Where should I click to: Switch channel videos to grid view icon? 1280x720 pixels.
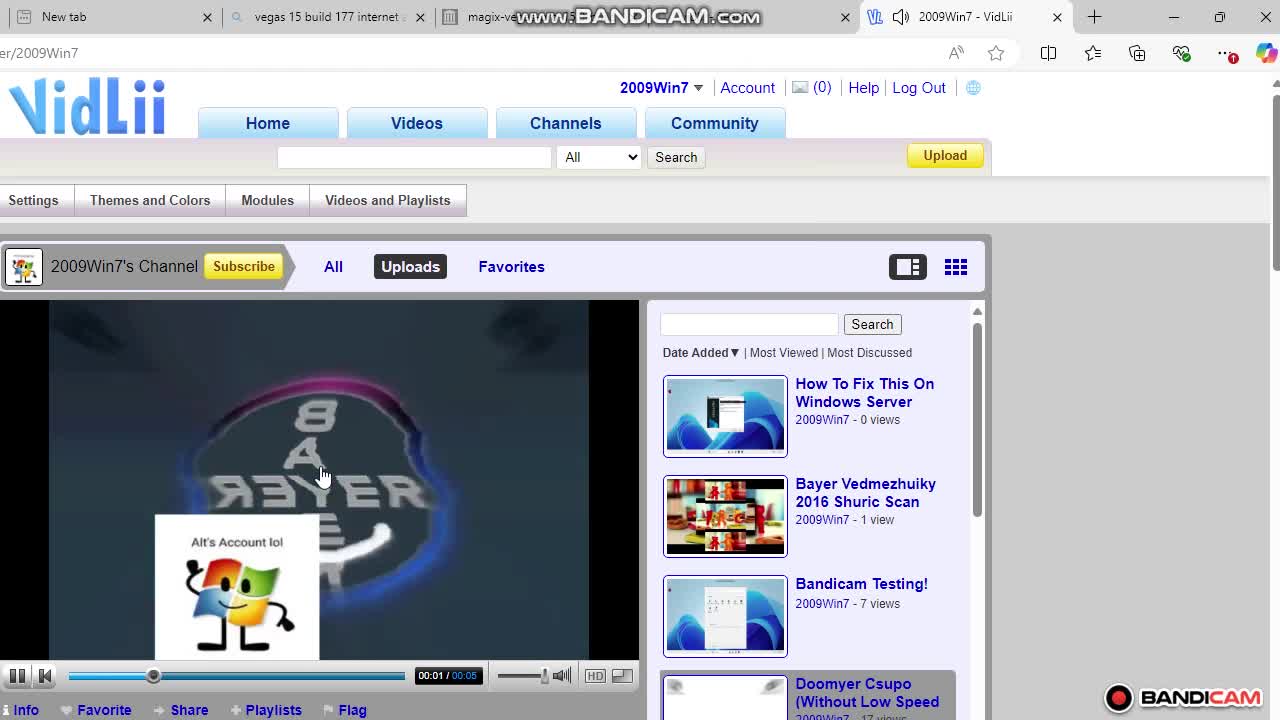[x=955, y=266]
